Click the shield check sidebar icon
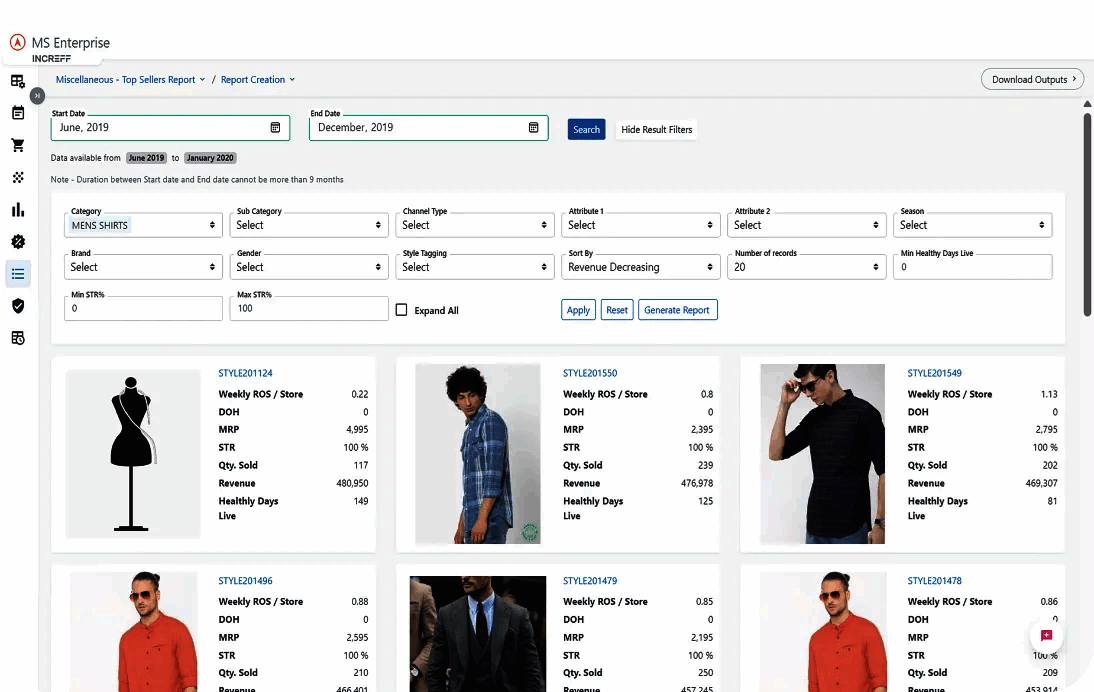 18,306
